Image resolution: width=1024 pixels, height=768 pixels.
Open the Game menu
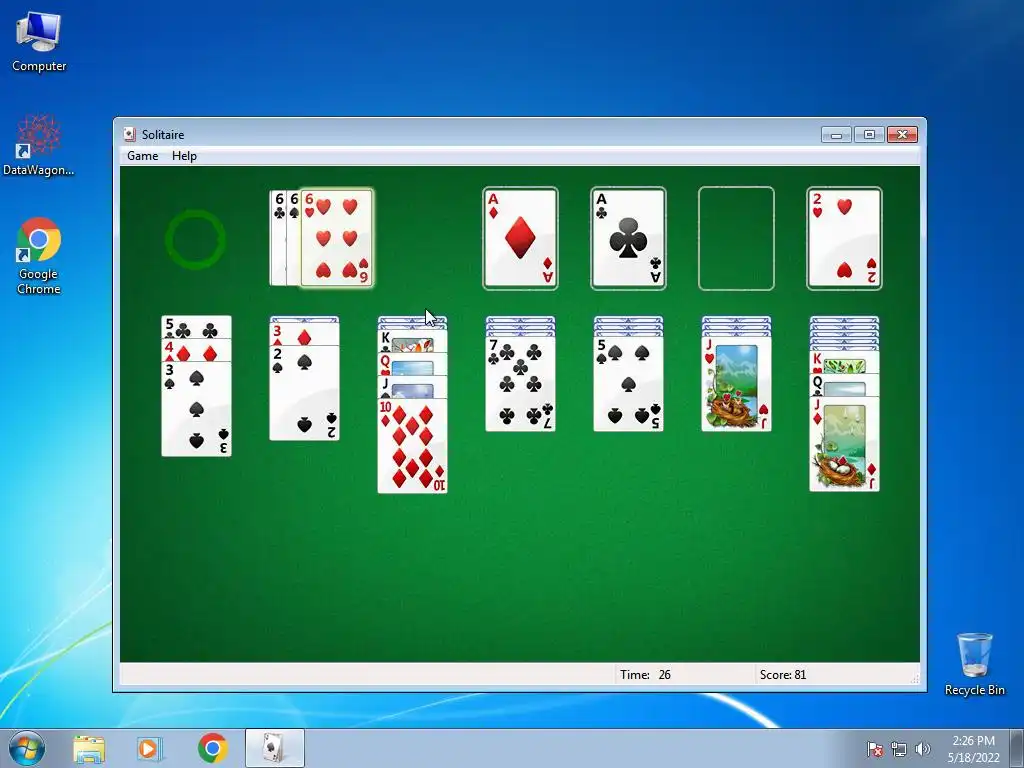142,155
